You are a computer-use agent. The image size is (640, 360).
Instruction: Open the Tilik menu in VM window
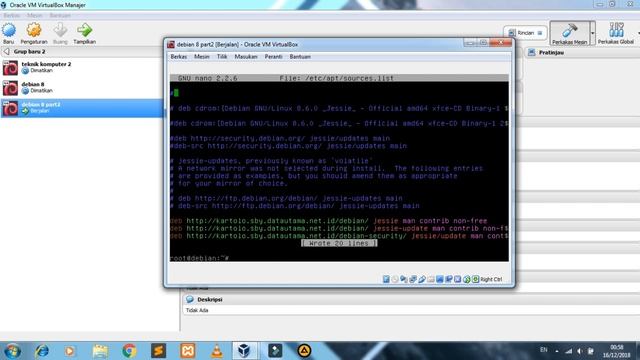point(222,57)
